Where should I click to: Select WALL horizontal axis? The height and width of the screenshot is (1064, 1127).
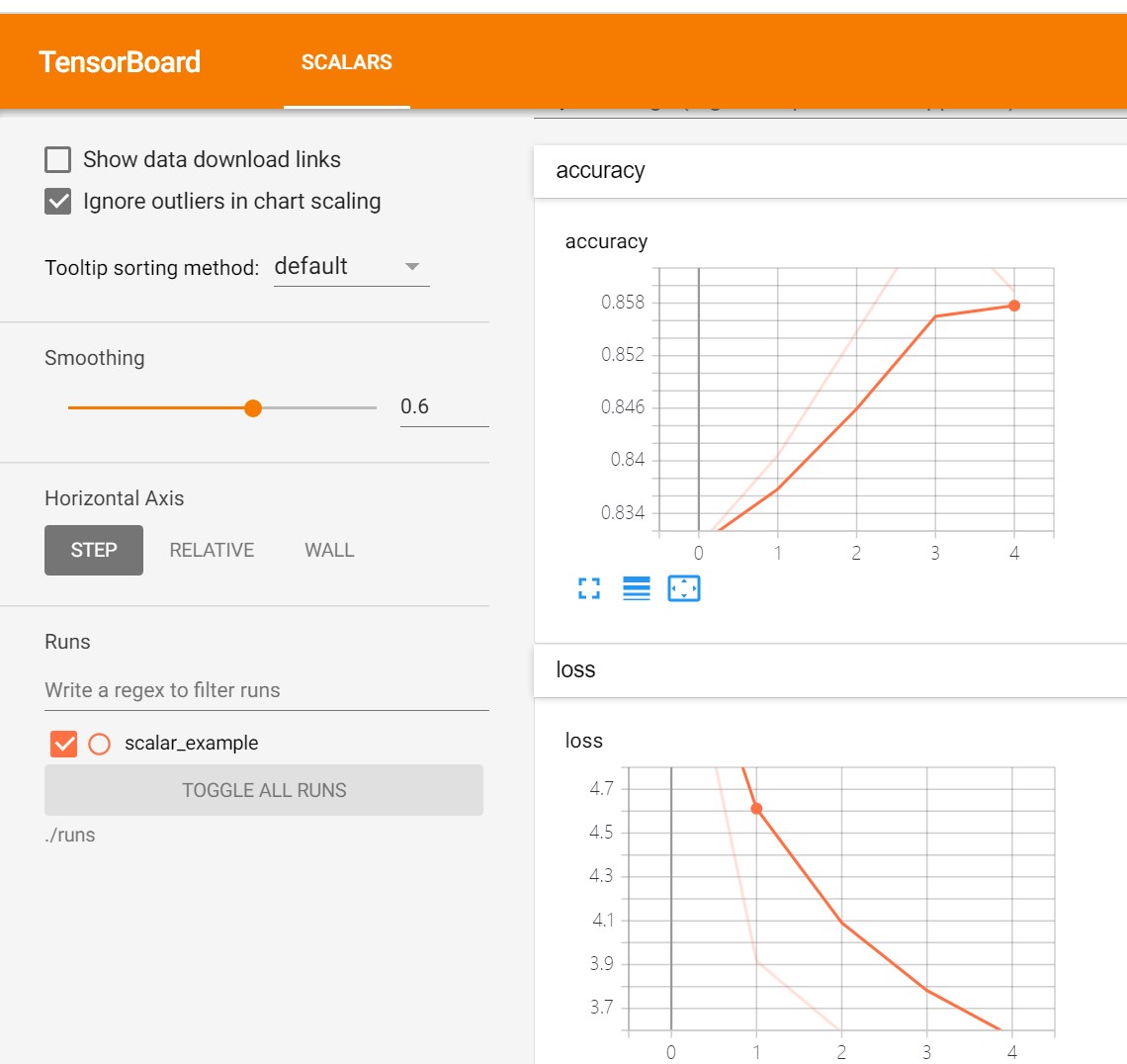pyautogui.click(x=329, y=550)
